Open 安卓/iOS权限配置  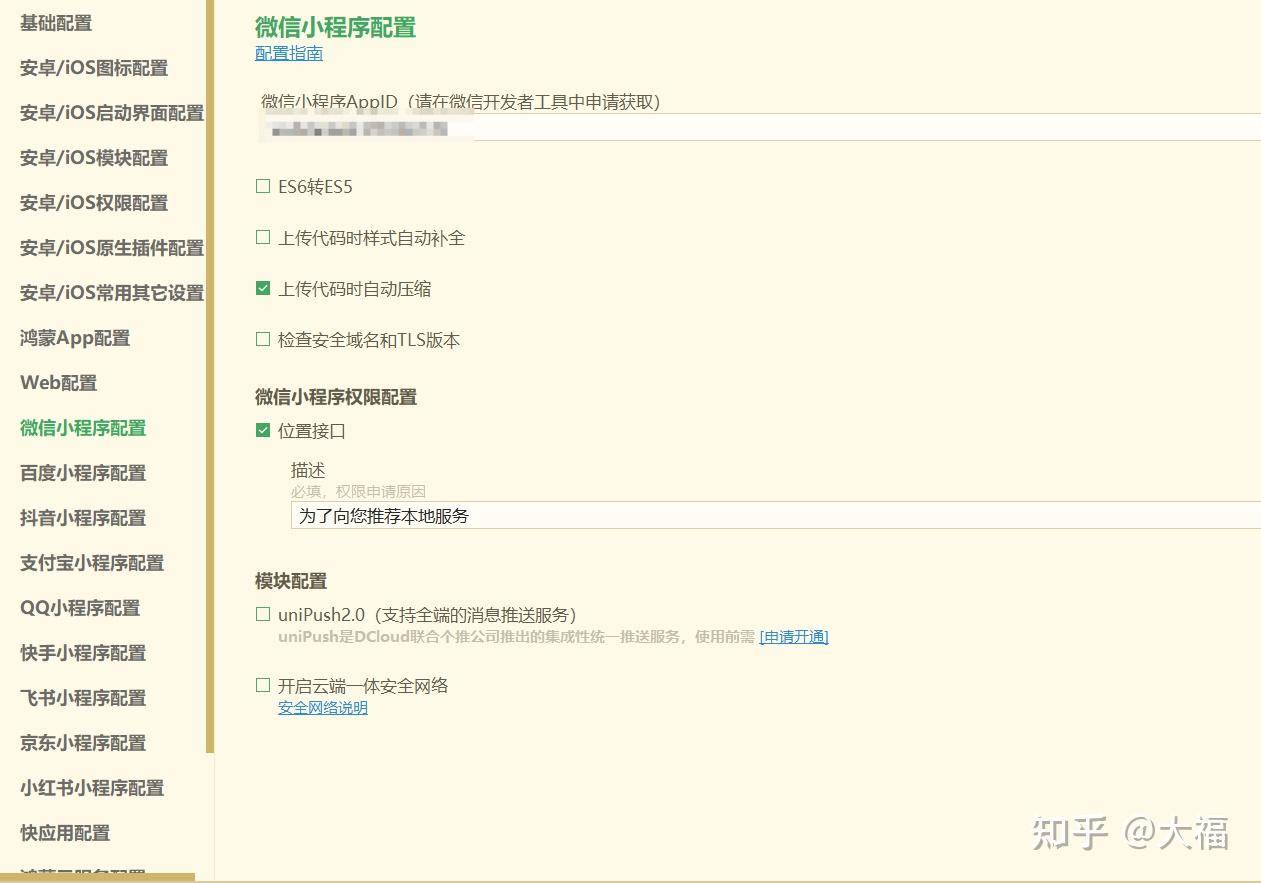94,203
